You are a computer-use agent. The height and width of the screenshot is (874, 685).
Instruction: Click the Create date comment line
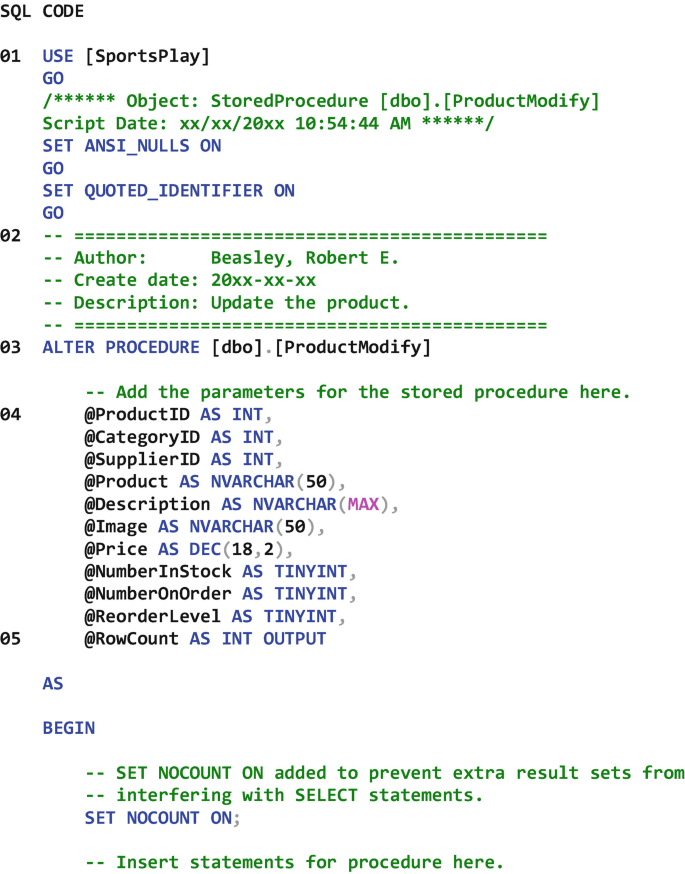click(180, 280)
